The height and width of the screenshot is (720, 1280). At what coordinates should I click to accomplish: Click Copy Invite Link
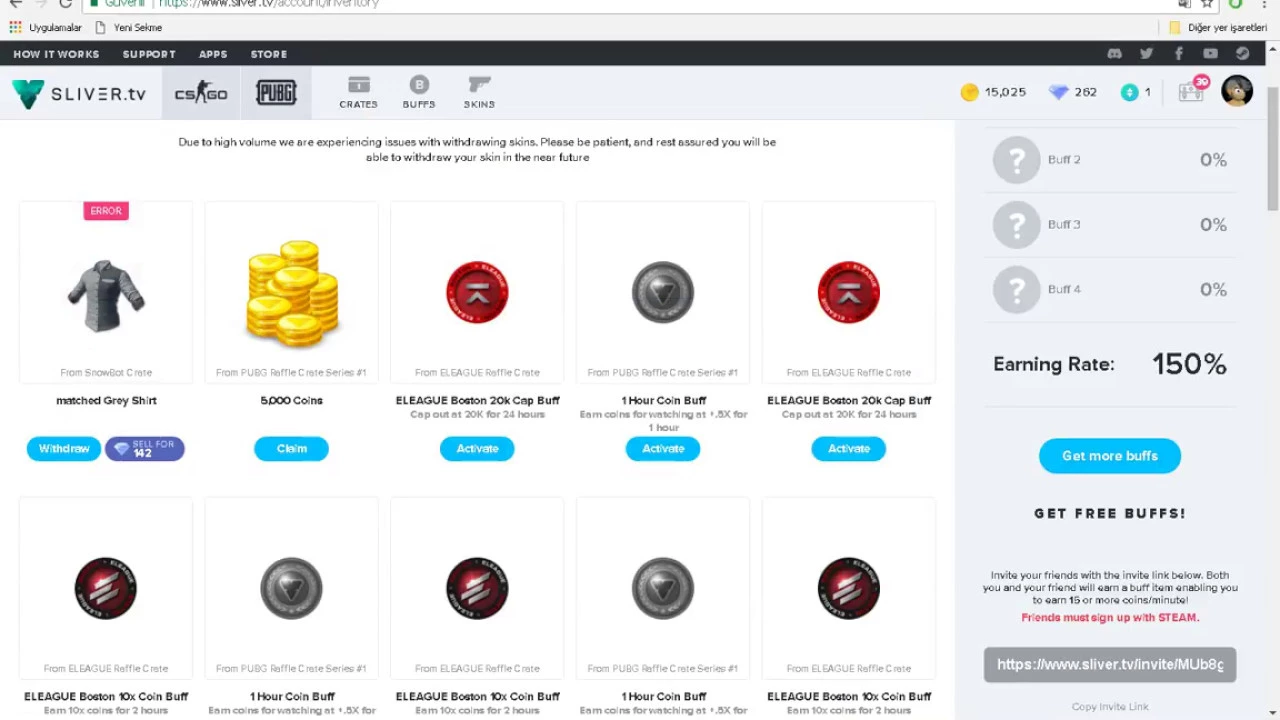[x=1110, y=707]
